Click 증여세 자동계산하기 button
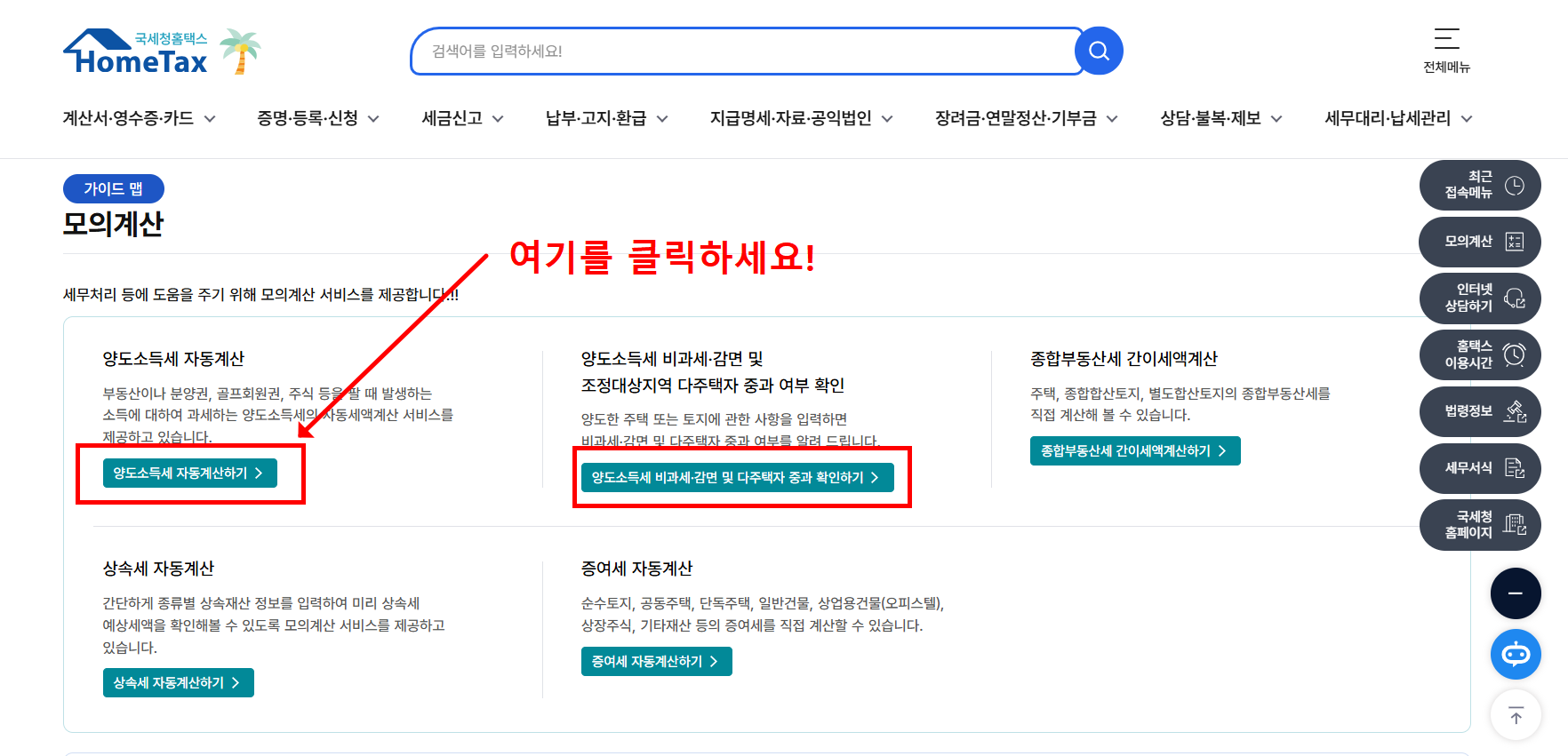This screenshot has width=1568, height=756. point(657,662)
